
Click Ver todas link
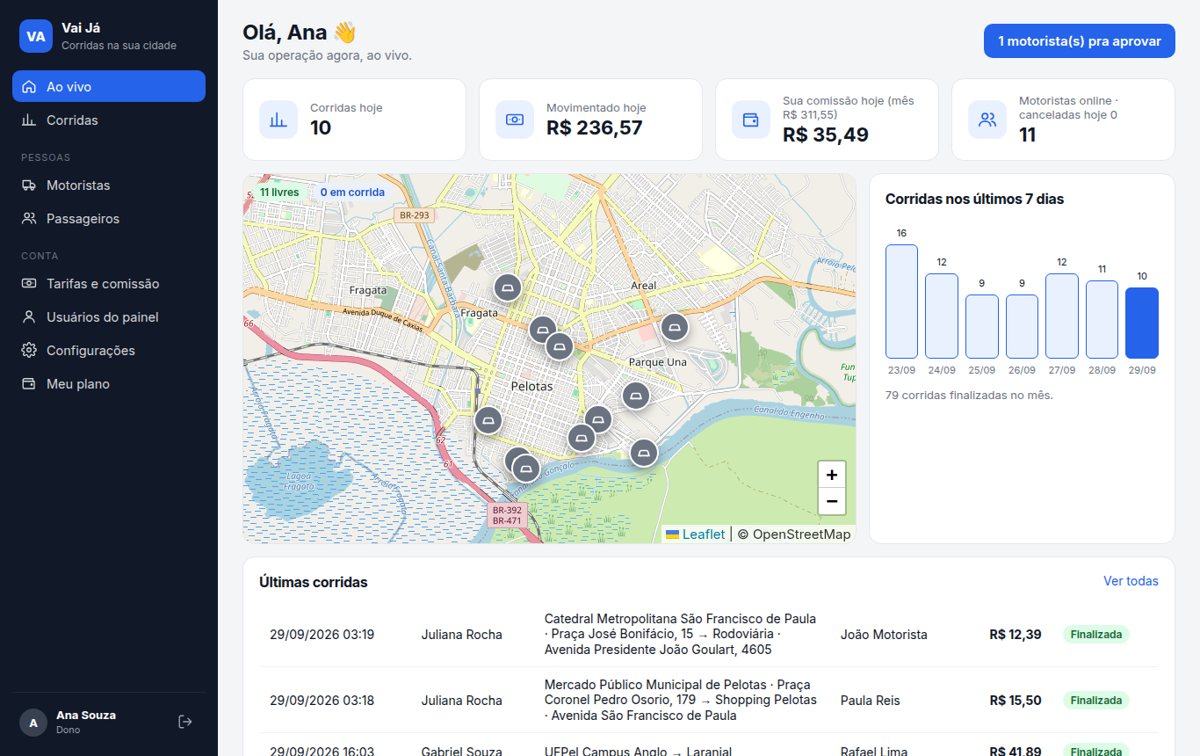tap(1131, 581)
